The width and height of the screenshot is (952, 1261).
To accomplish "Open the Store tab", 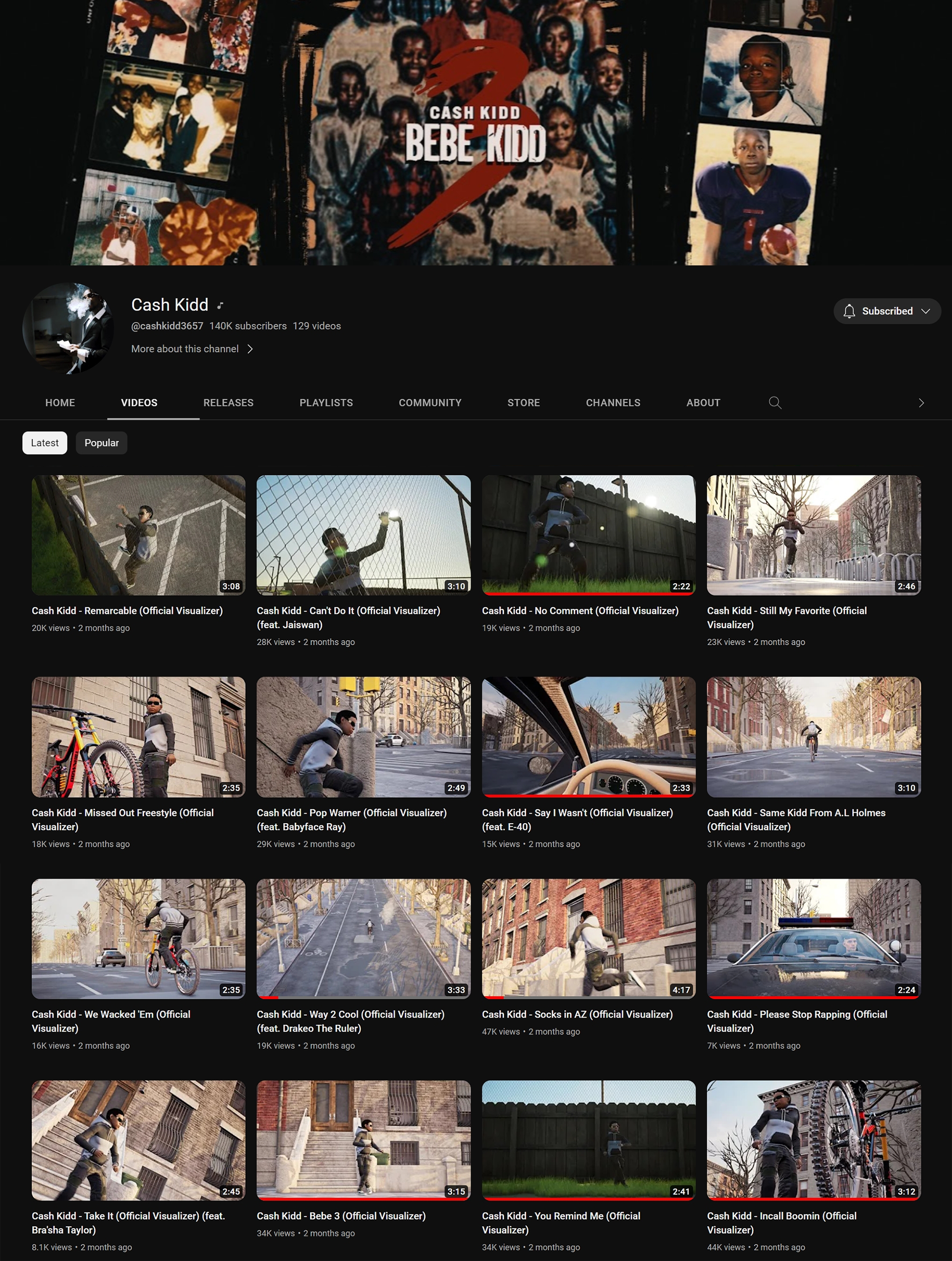I will [x=523, y=403].
